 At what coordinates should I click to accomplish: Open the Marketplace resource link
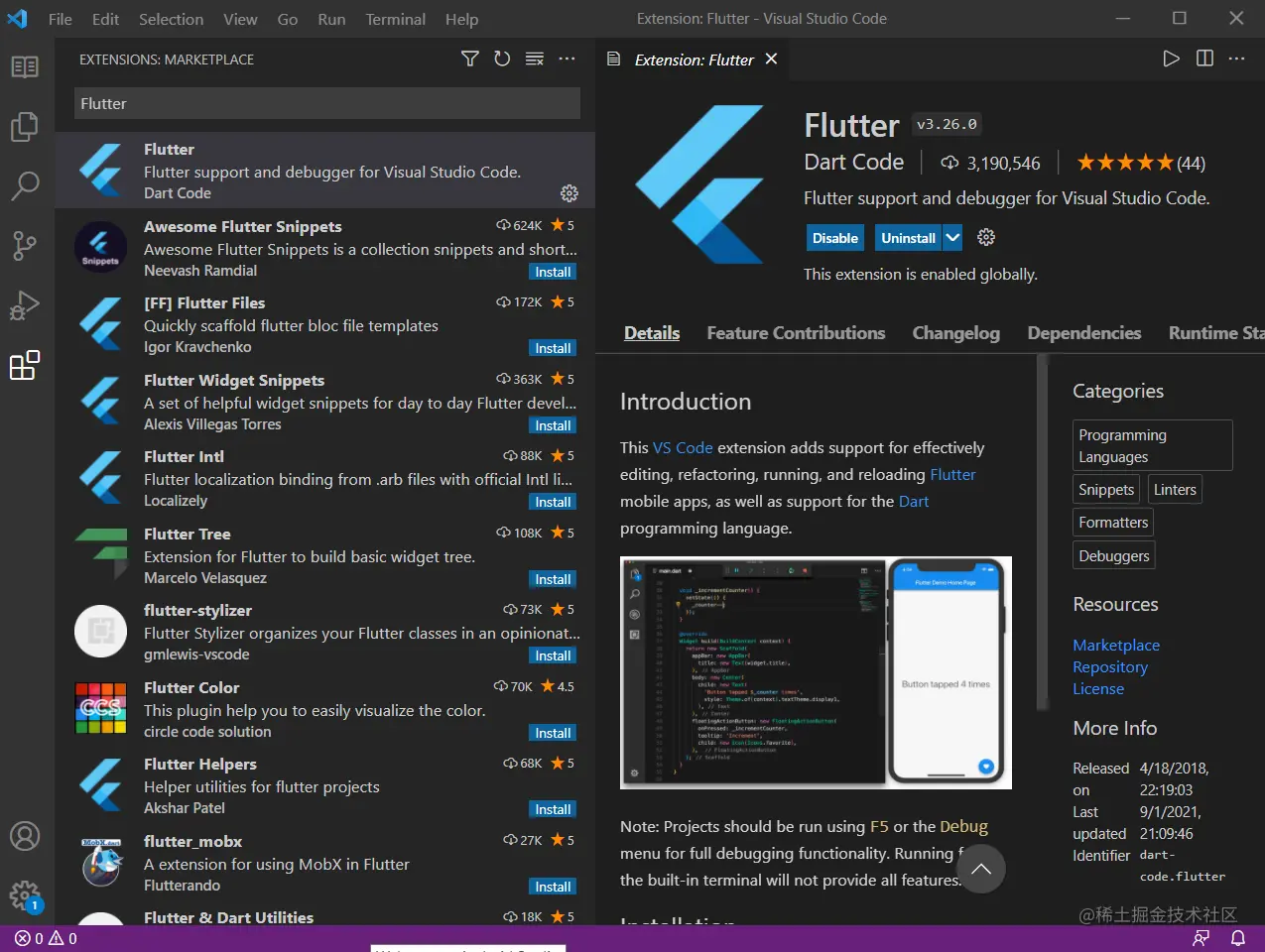point(1116,645)
